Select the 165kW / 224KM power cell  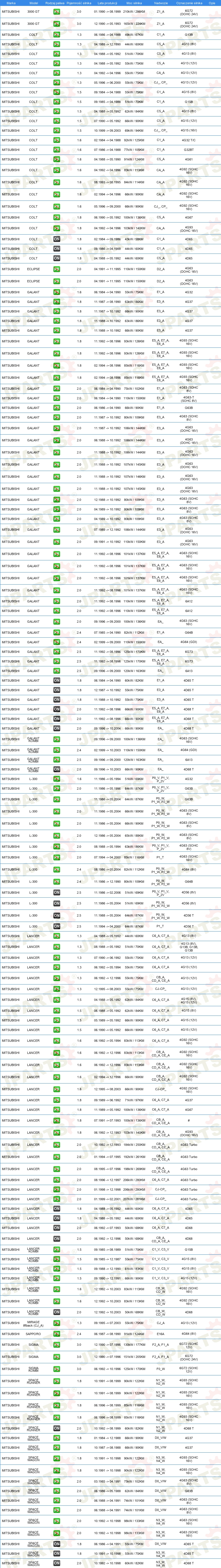tap(134, 24)
